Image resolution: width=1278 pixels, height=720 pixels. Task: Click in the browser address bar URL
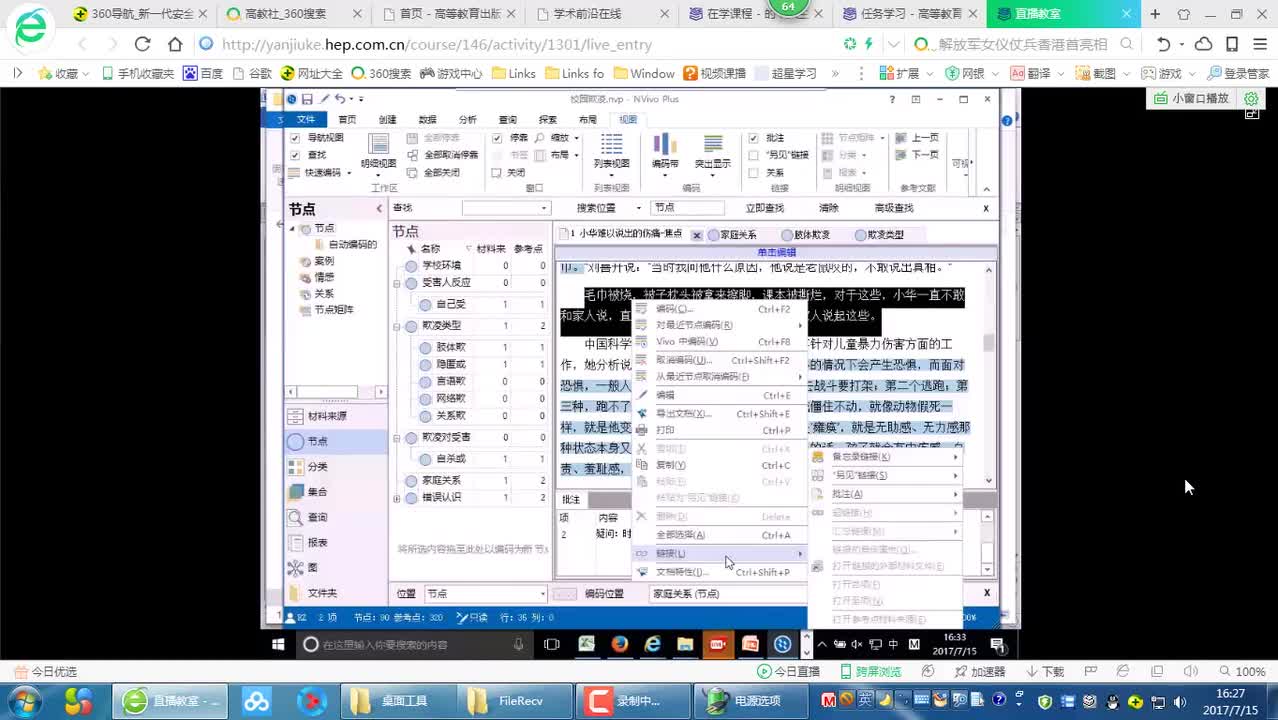437,45
